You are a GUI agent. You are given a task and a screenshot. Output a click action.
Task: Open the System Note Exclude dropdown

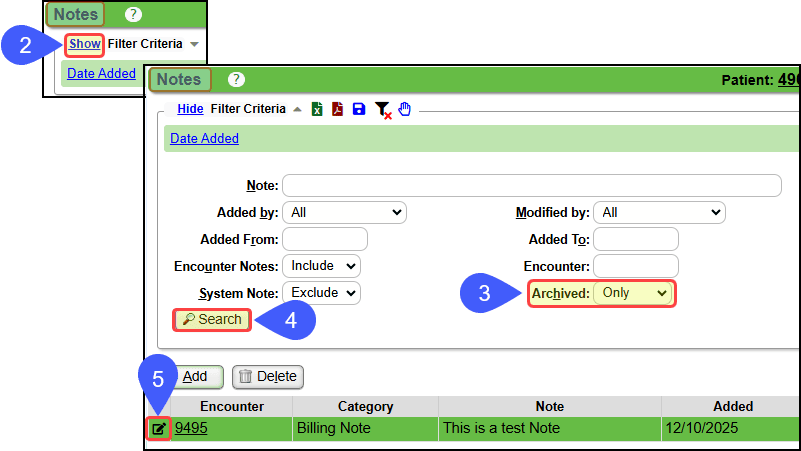[321, 293]
